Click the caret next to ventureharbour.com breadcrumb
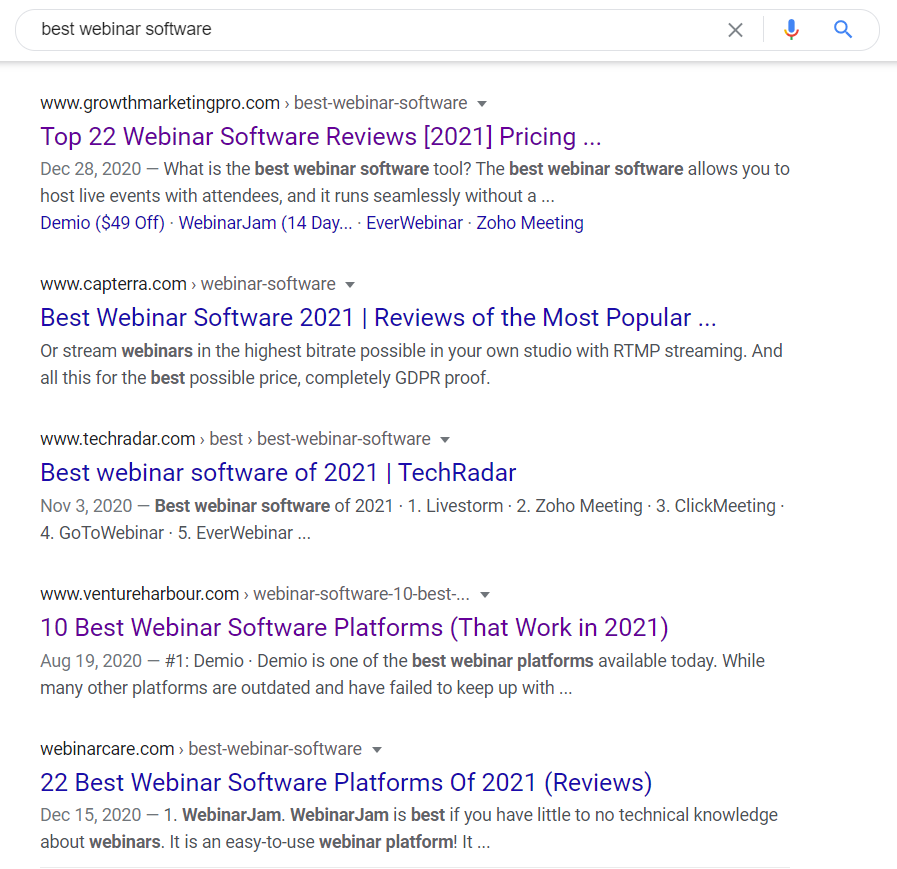This screenshot has width=897, height=869. [x=485, y=594]
